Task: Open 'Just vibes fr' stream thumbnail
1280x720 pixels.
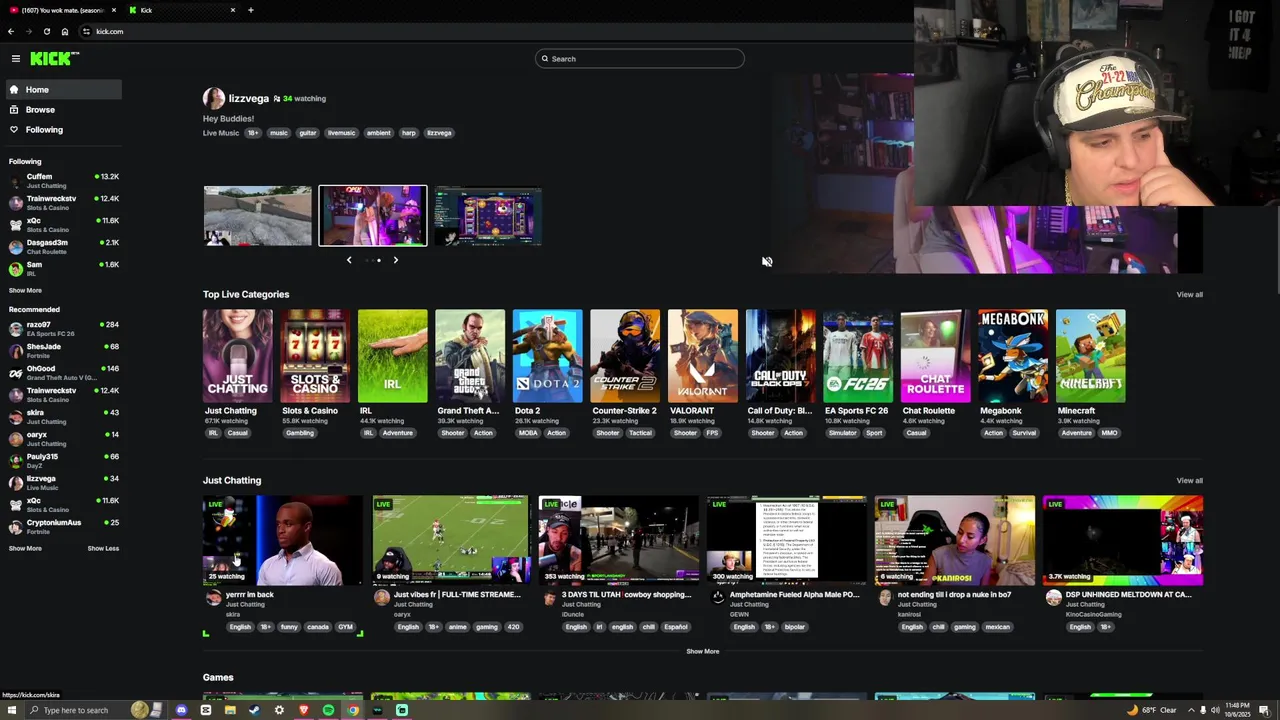Action: coord(451,540)
